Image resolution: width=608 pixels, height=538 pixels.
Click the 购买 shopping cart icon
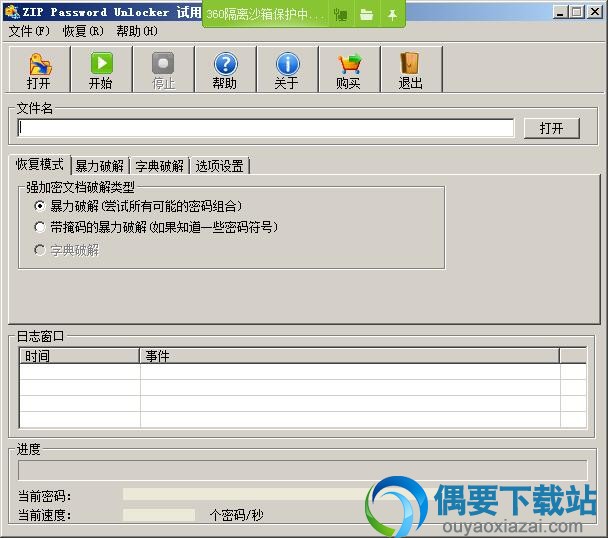point(349,70)
